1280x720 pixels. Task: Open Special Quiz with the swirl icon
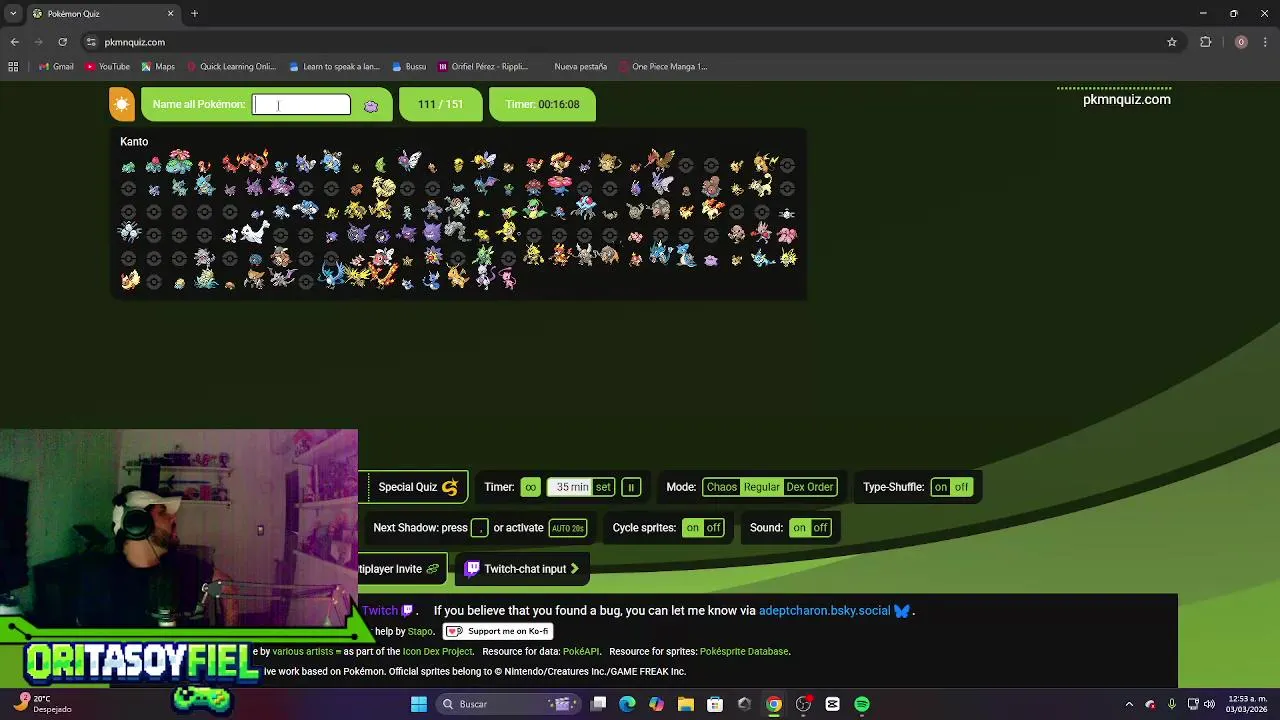[417, 487]
